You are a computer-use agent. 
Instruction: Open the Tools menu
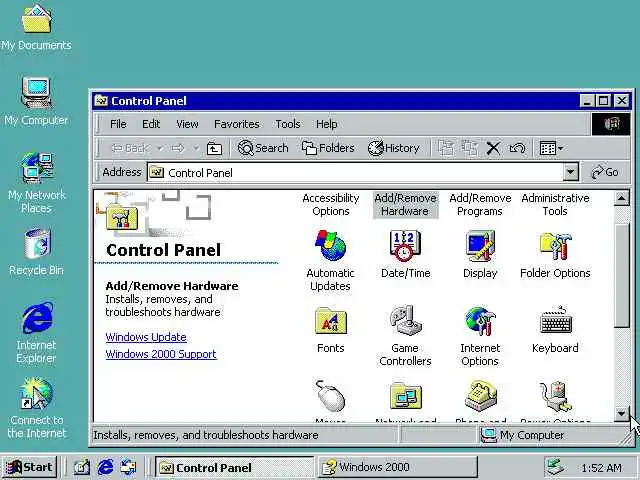288,124
